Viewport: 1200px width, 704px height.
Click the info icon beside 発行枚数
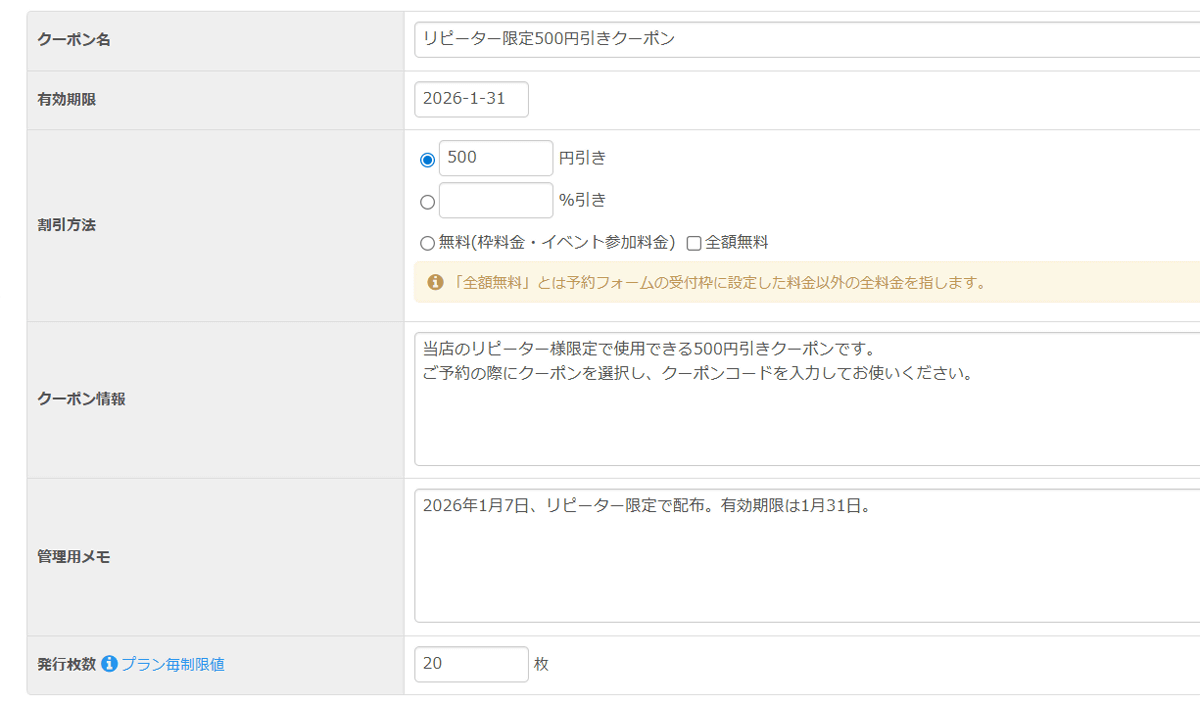click(110, 664)
